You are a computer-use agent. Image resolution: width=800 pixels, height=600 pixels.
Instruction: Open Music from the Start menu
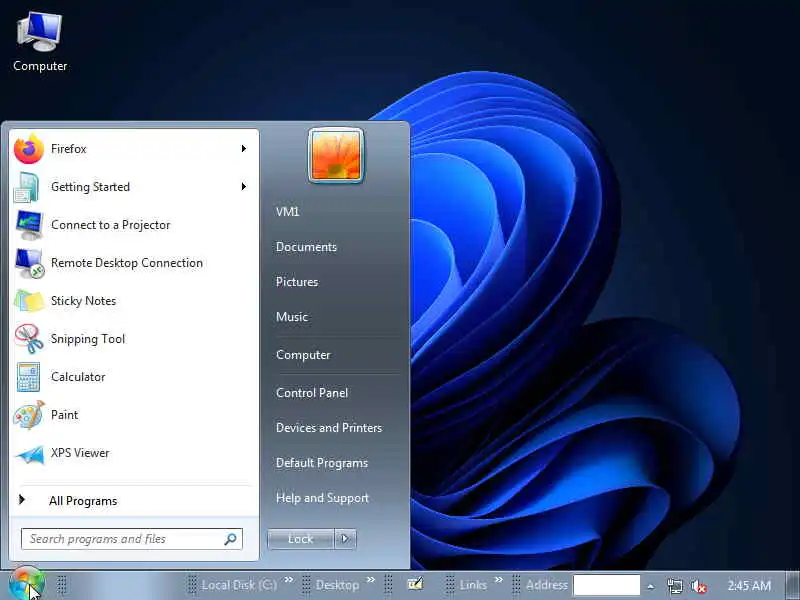click(x=292, y=317)
